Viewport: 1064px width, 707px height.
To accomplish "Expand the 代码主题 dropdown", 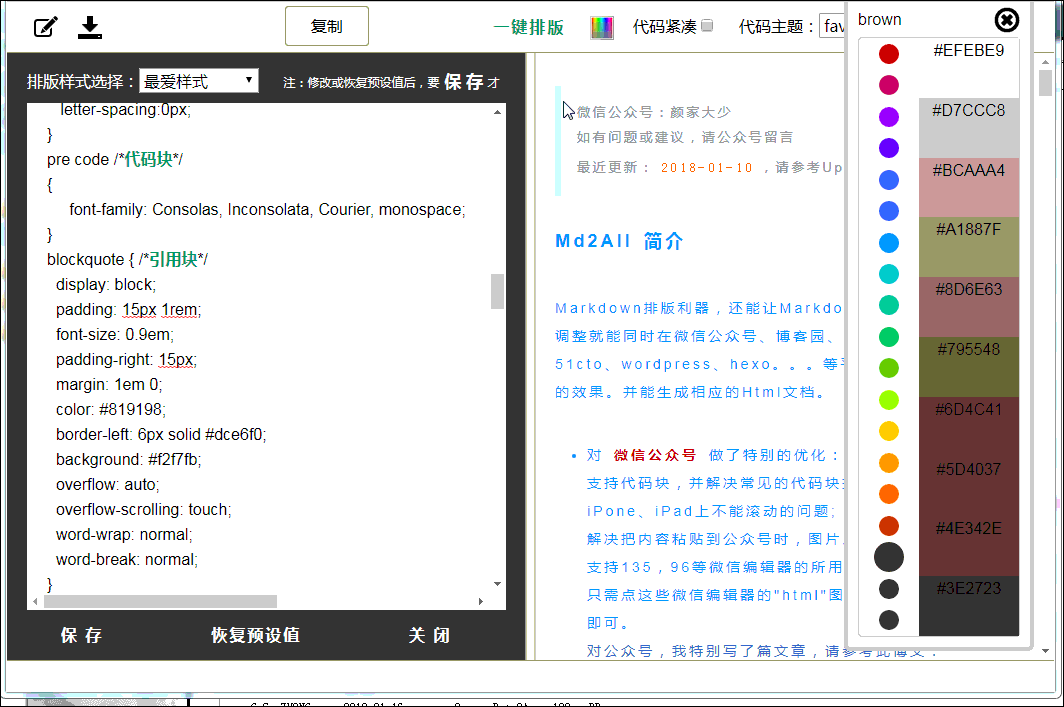I will click(x=832, y=26).
